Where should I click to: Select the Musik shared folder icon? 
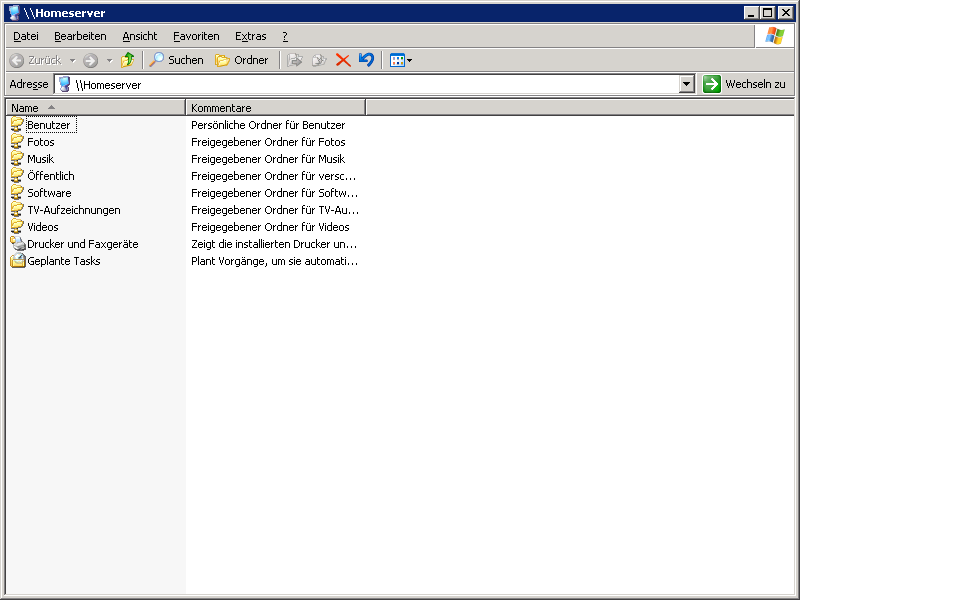pyautogui.click(x=17, y=159)
